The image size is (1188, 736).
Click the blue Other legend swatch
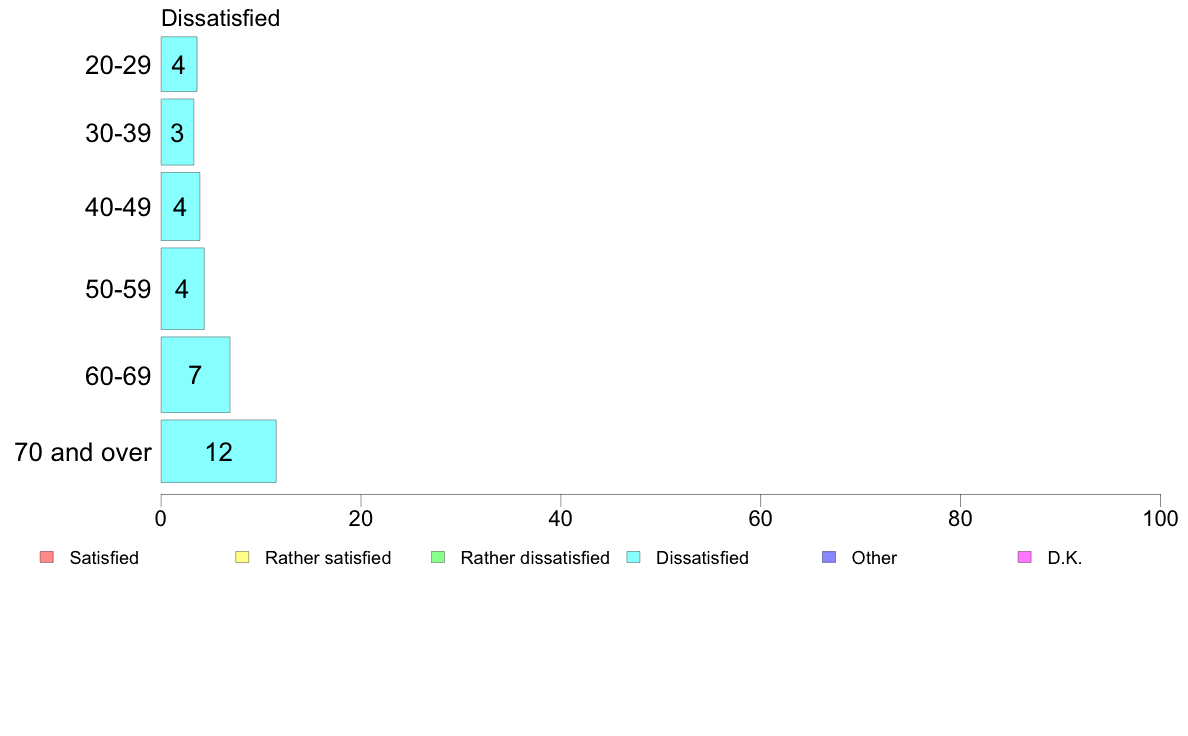(x=828, y=557)
